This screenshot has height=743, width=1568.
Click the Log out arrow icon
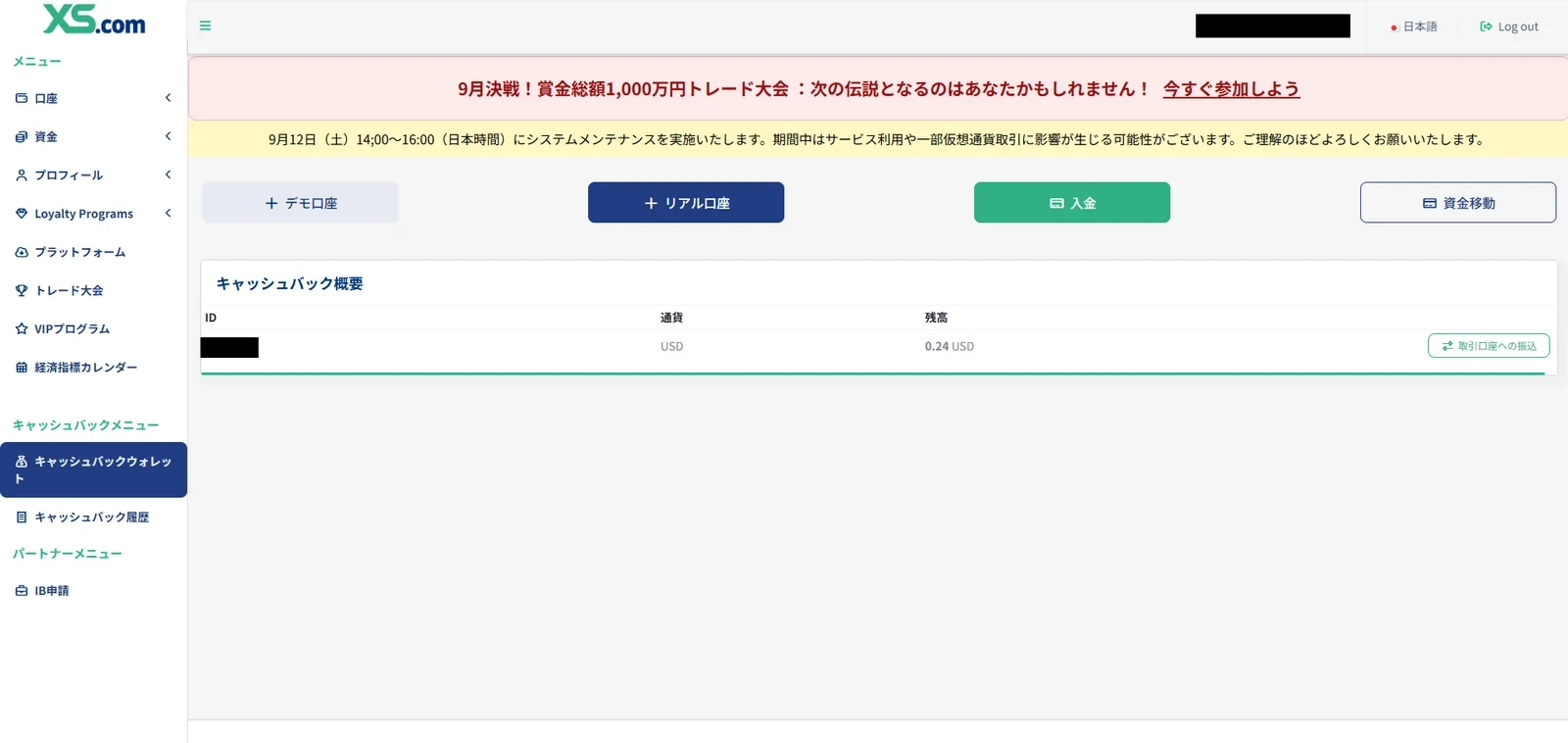[1486, 26]
